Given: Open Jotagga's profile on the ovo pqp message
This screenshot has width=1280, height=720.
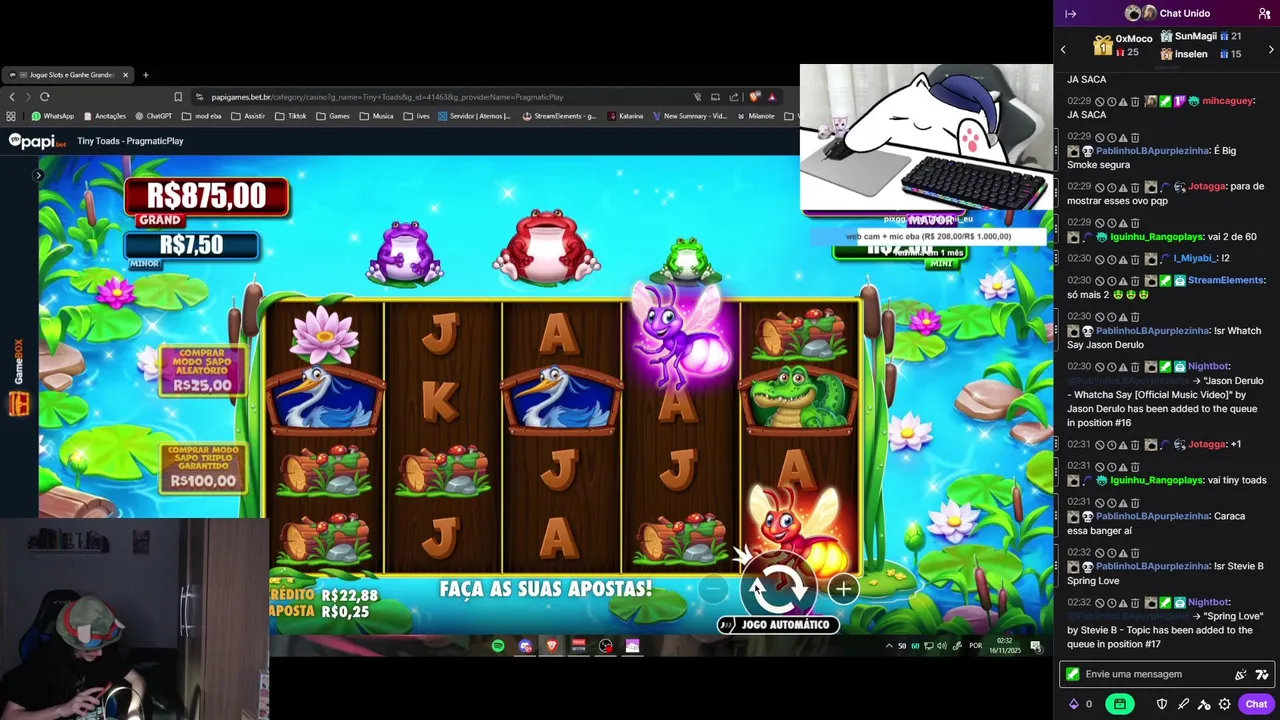Looking at the screenshot, I should (1206, 186).
